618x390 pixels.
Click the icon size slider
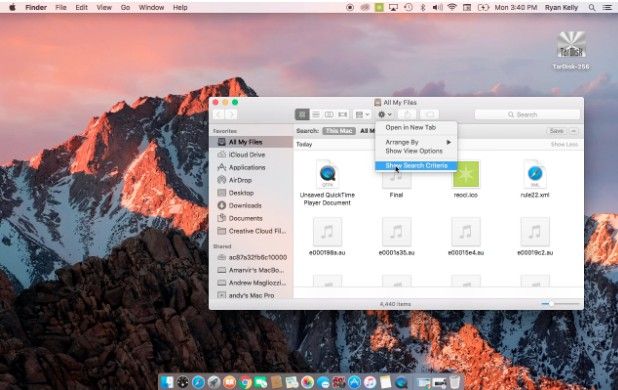point(560,304)
